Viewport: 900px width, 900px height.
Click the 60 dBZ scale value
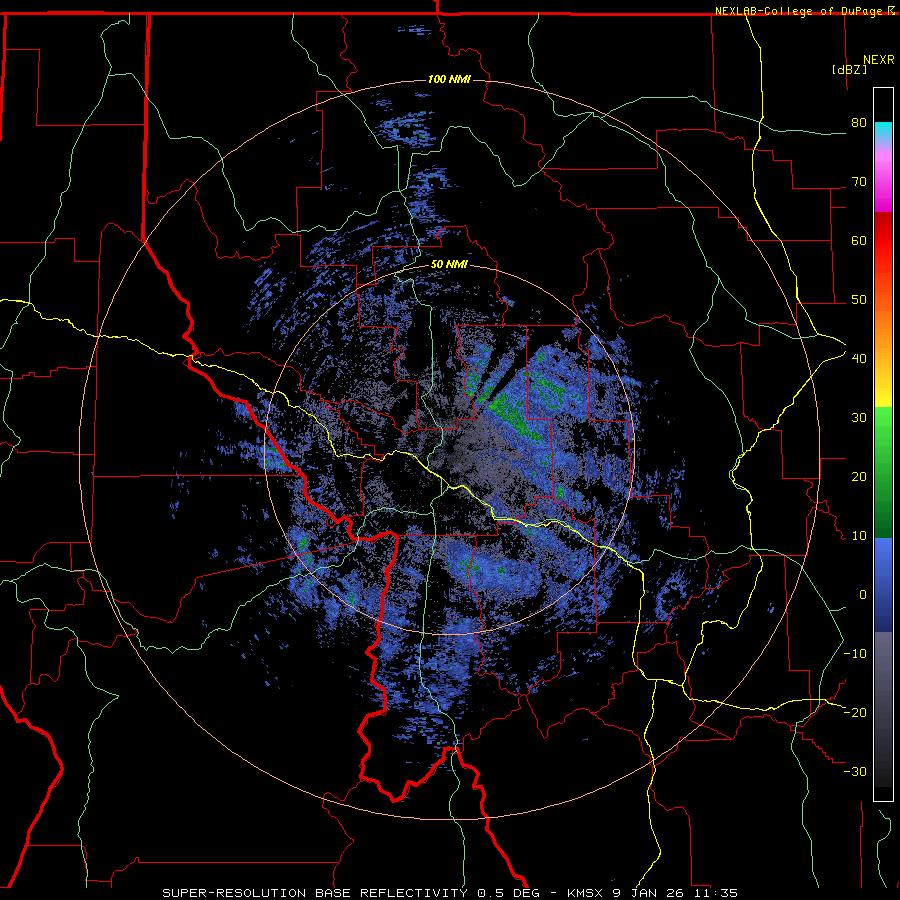(859, 240)
